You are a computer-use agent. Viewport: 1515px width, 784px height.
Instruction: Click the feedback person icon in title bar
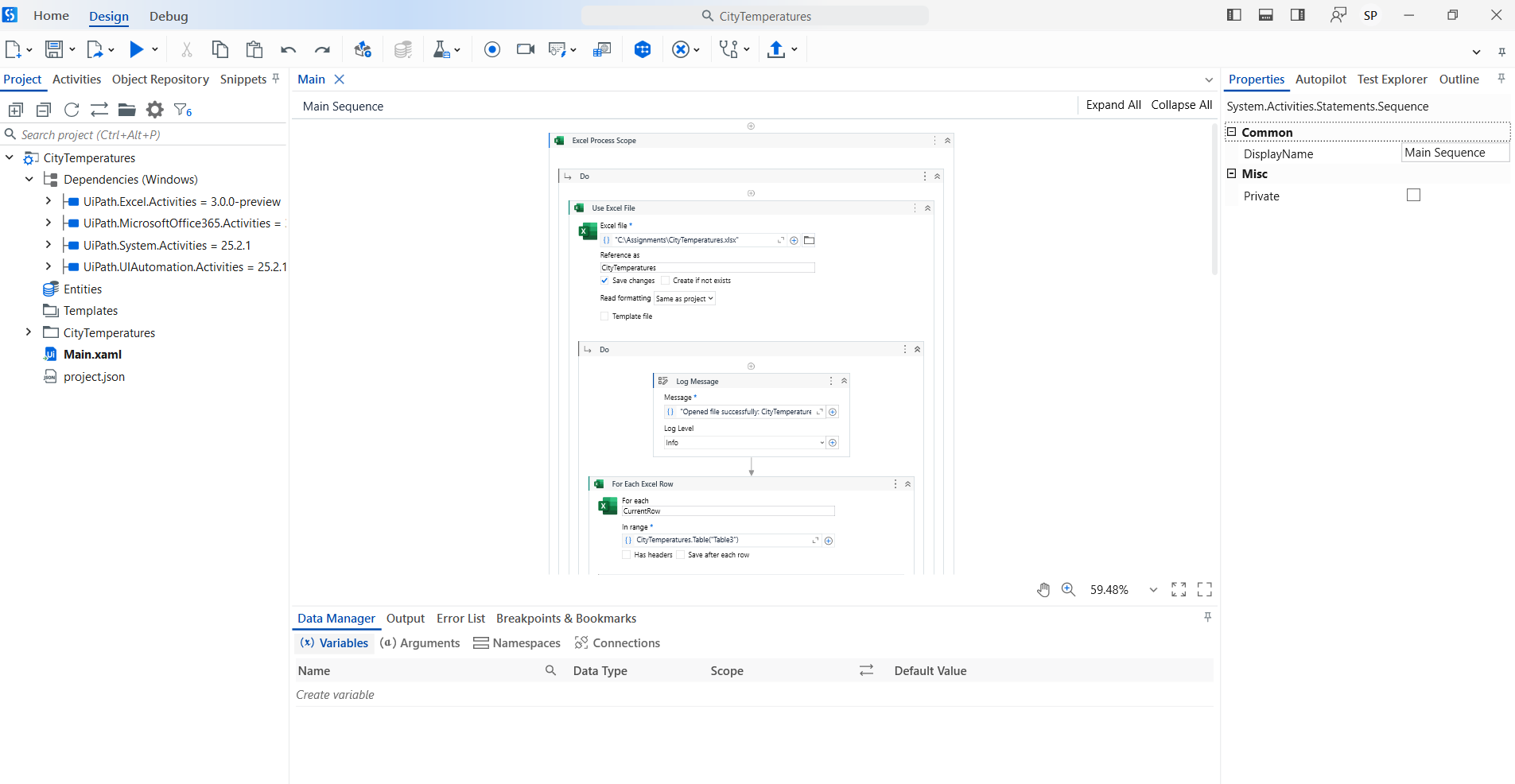(x=1338, y=15)
